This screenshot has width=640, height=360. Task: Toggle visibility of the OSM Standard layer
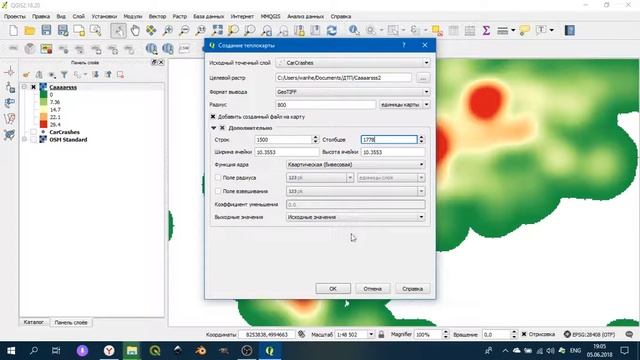coord(33,140)
